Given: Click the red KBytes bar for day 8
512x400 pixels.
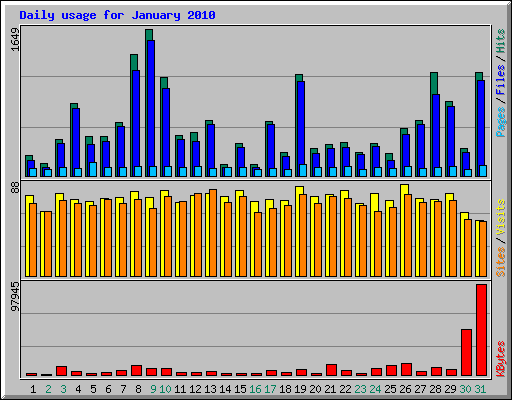Looking at the screenshot, I should click(x=136, y=371).
